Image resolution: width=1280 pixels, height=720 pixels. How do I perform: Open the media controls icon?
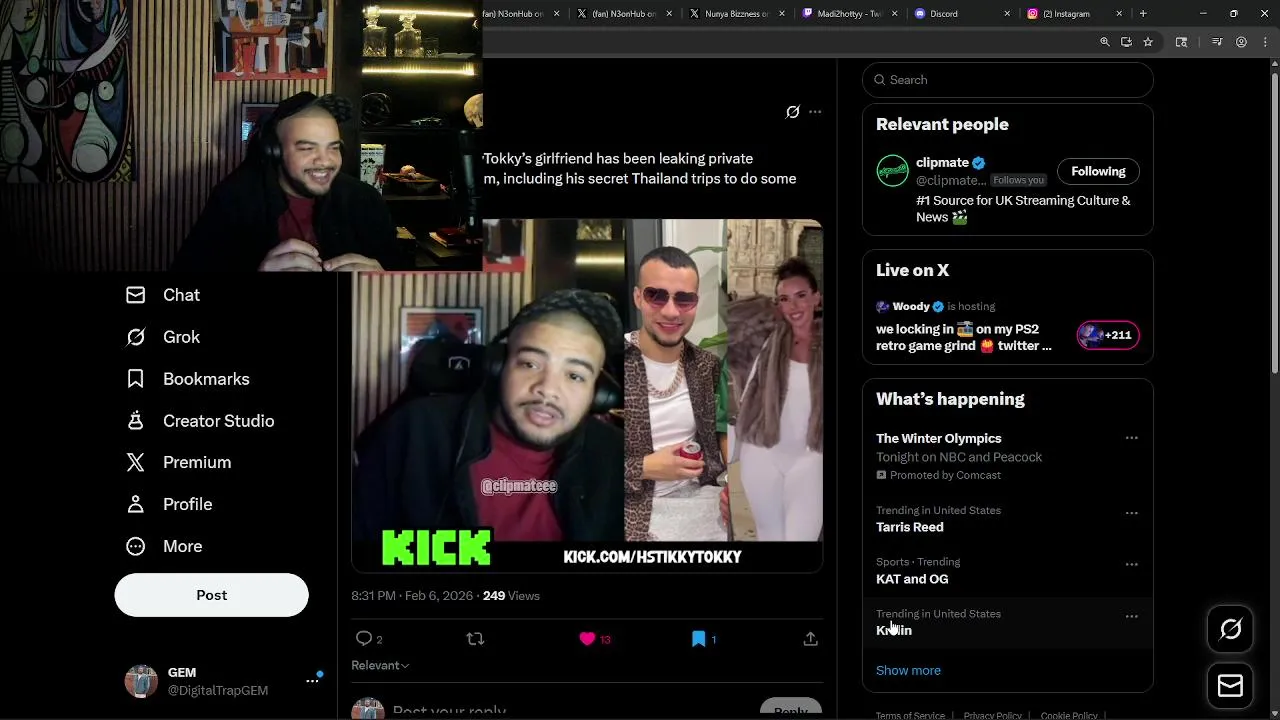pyautogui.click(x=1217, y=42)
